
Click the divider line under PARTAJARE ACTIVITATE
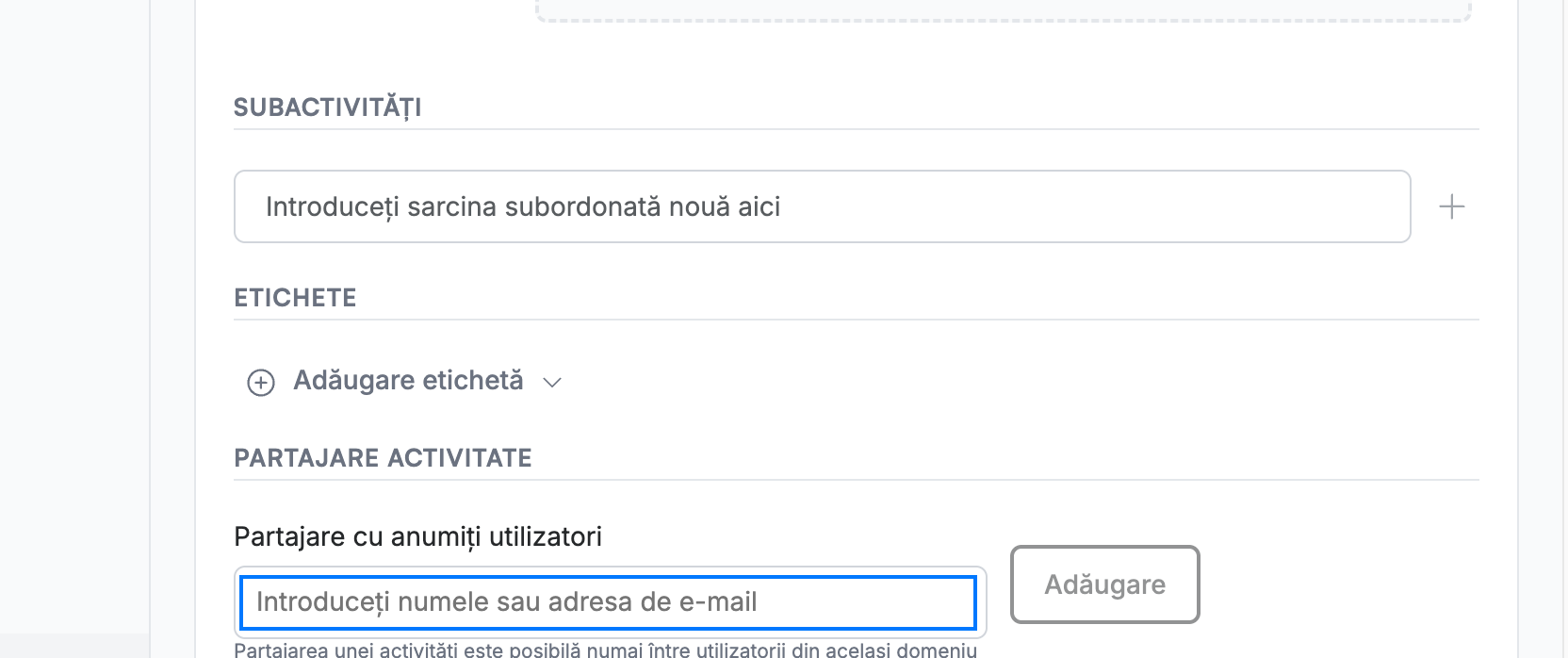tap(857, 480)
